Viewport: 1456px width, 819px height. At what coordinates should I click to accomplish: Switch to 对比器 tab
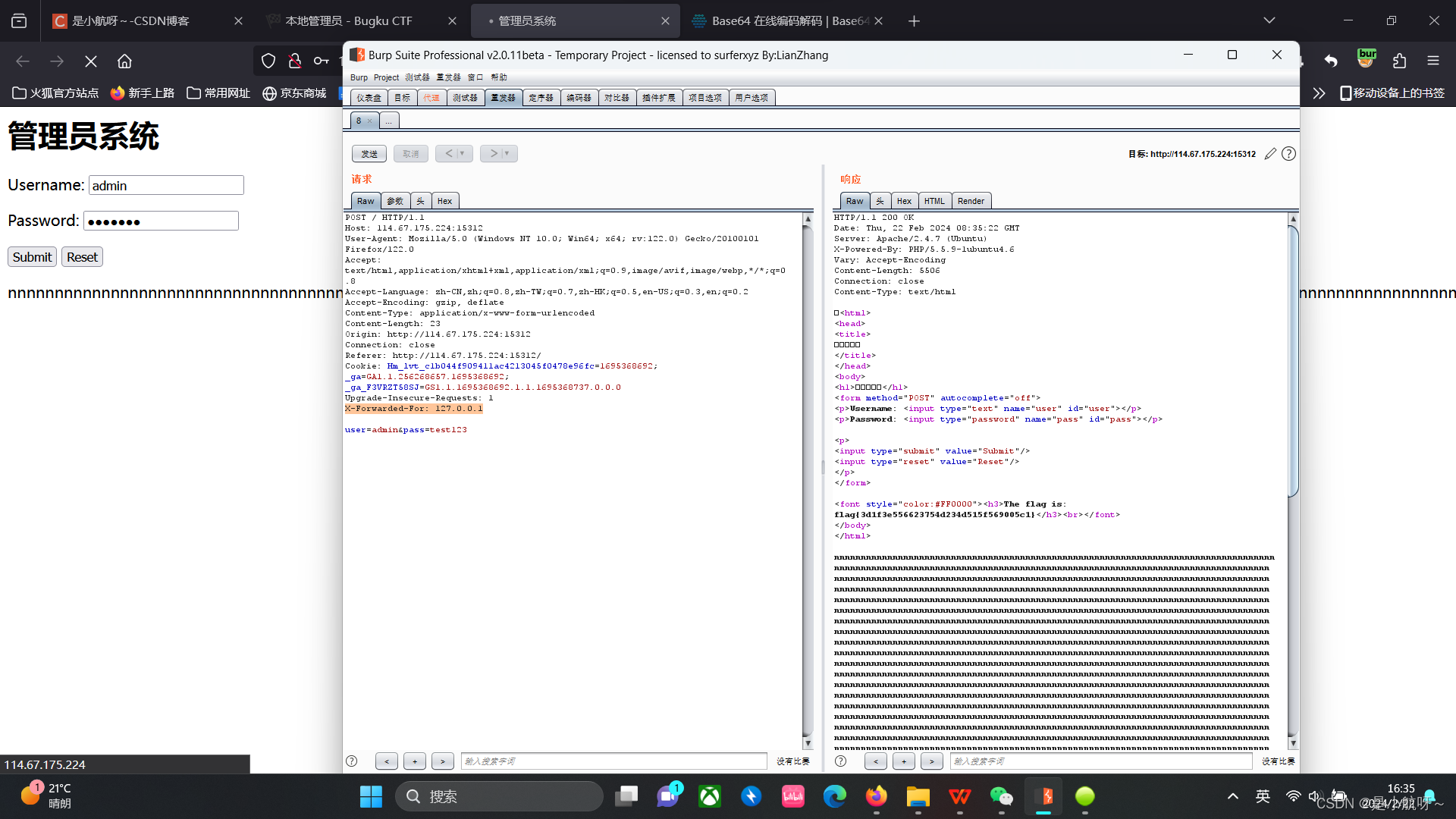[617, 98]
